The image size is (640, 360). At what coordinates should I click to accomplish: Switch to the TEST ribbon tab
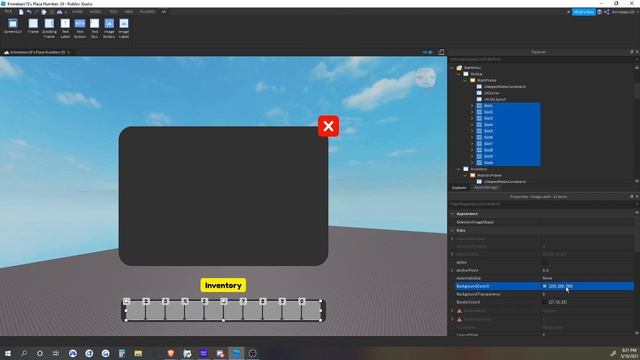coord(113,12)
